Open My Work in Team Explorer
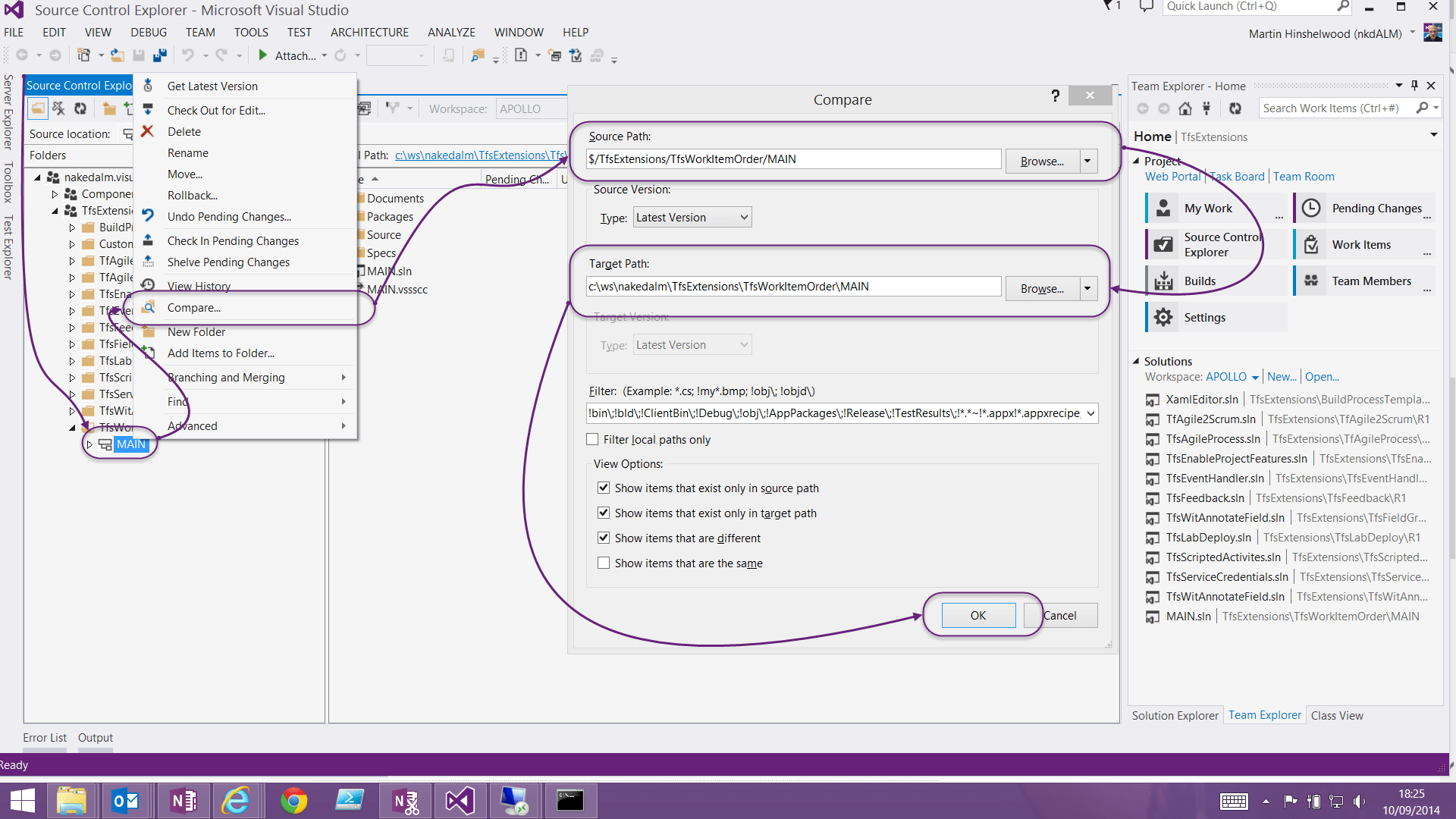Screen dimensions: 1456x819 pyautogui.click(x=1163, y=207)
